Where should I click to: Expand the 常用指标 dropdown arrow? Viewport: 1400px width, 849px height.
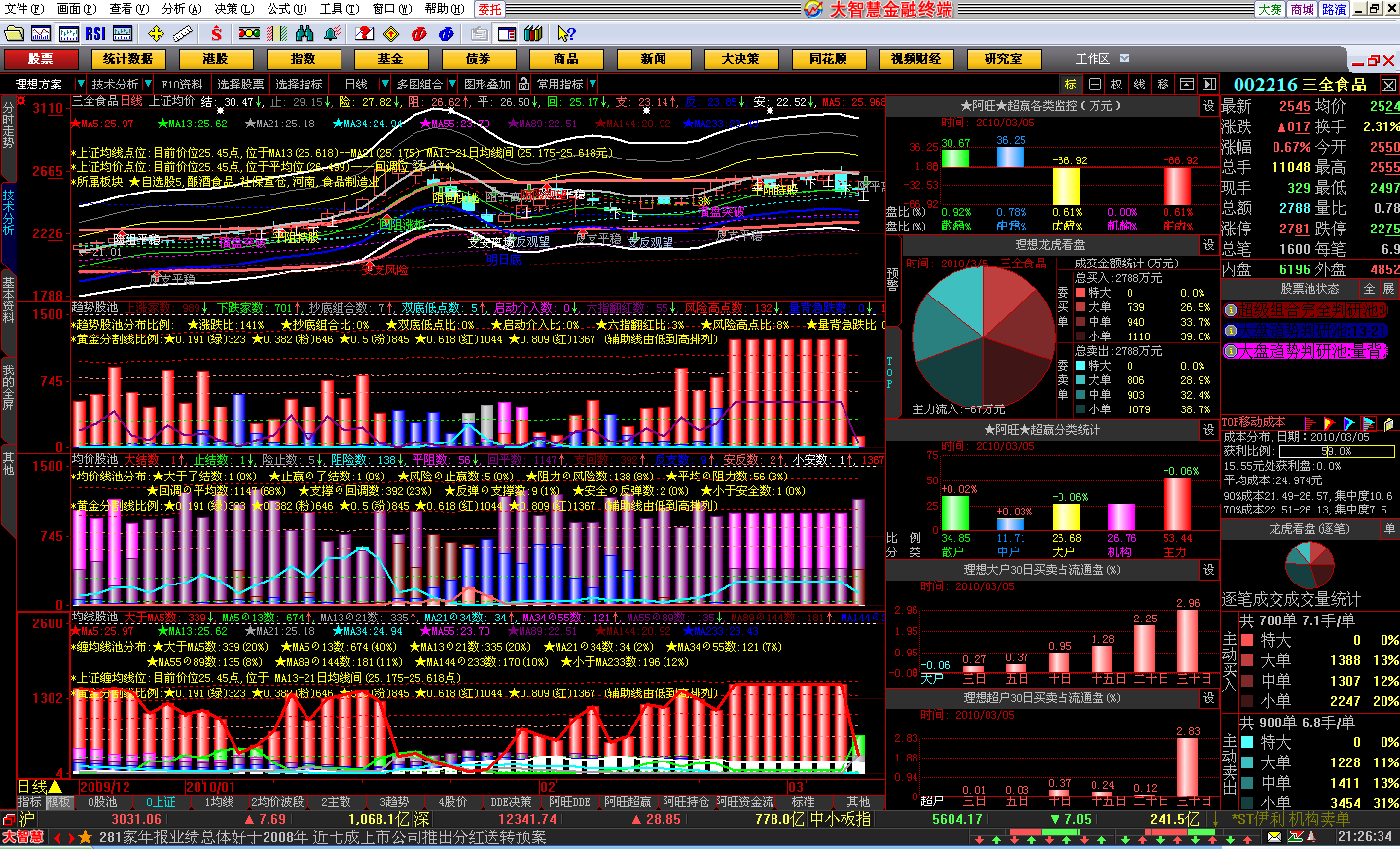tap(592, 85)
